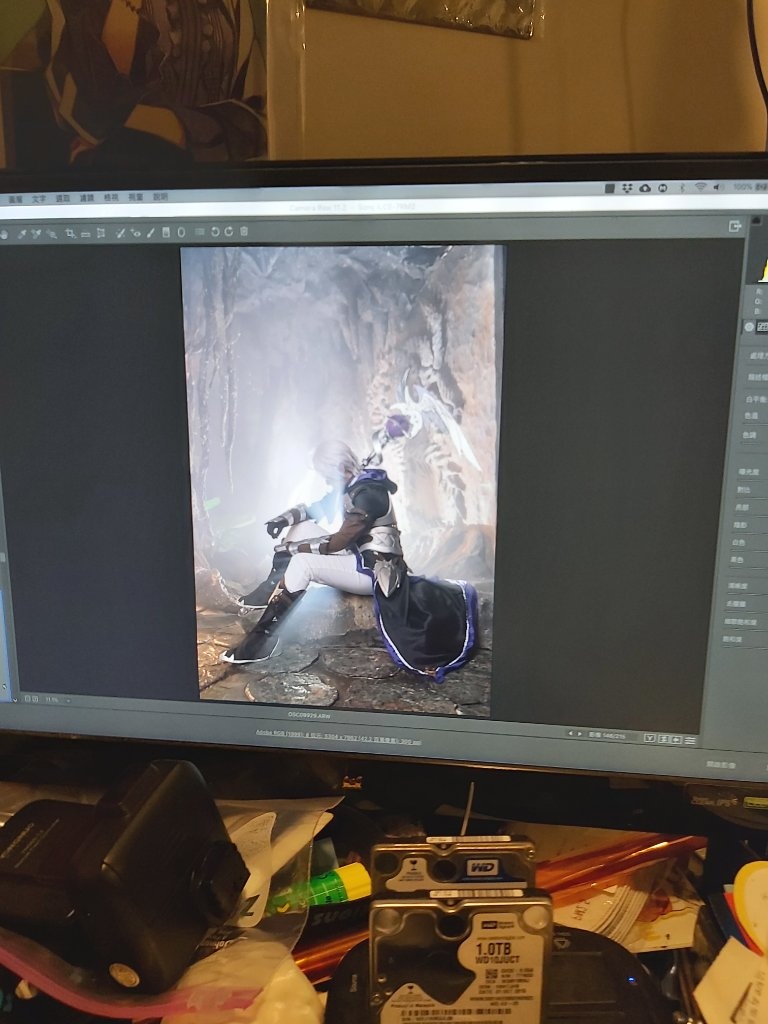Select the Targeted Adjustment tool
768x1024 pixels.
click(51, 233)
